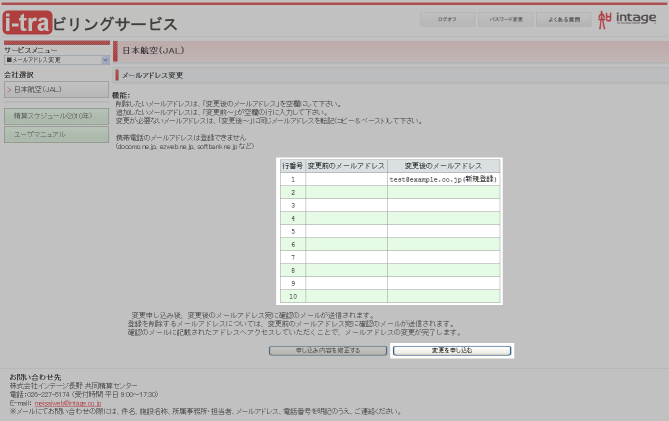The width and height of the screenshot is (669, 421).
Task: Click 申し込み内容を修正する button
Action: [x=328, y=350]
